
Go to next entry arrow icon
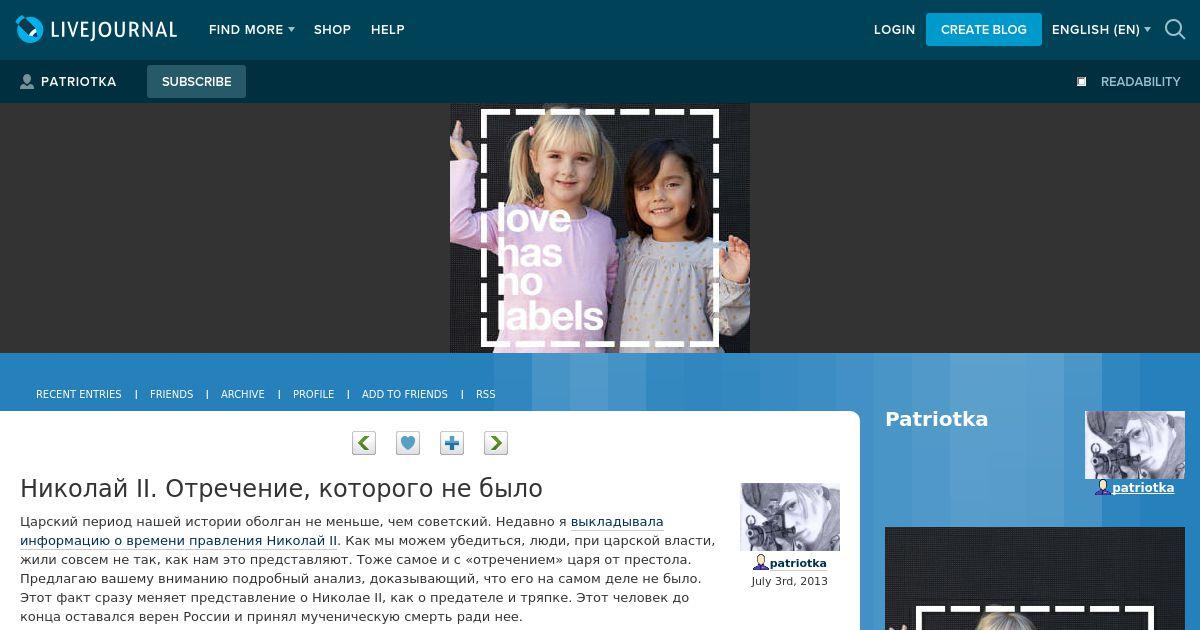coord(496,443)
